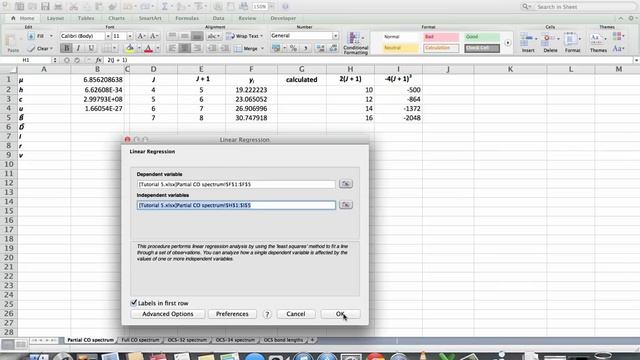
Task: Apply the pink Bad cell style
Action: (441, 37)
